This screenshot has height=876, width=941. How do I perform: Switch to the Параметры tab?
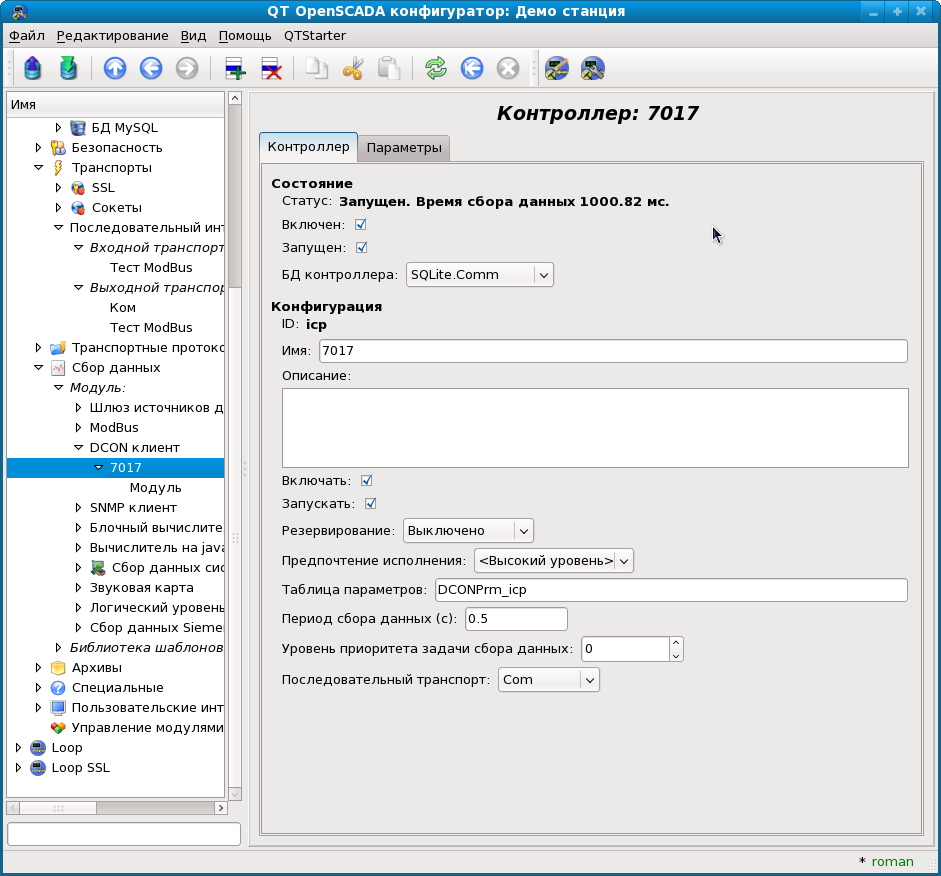404,148
